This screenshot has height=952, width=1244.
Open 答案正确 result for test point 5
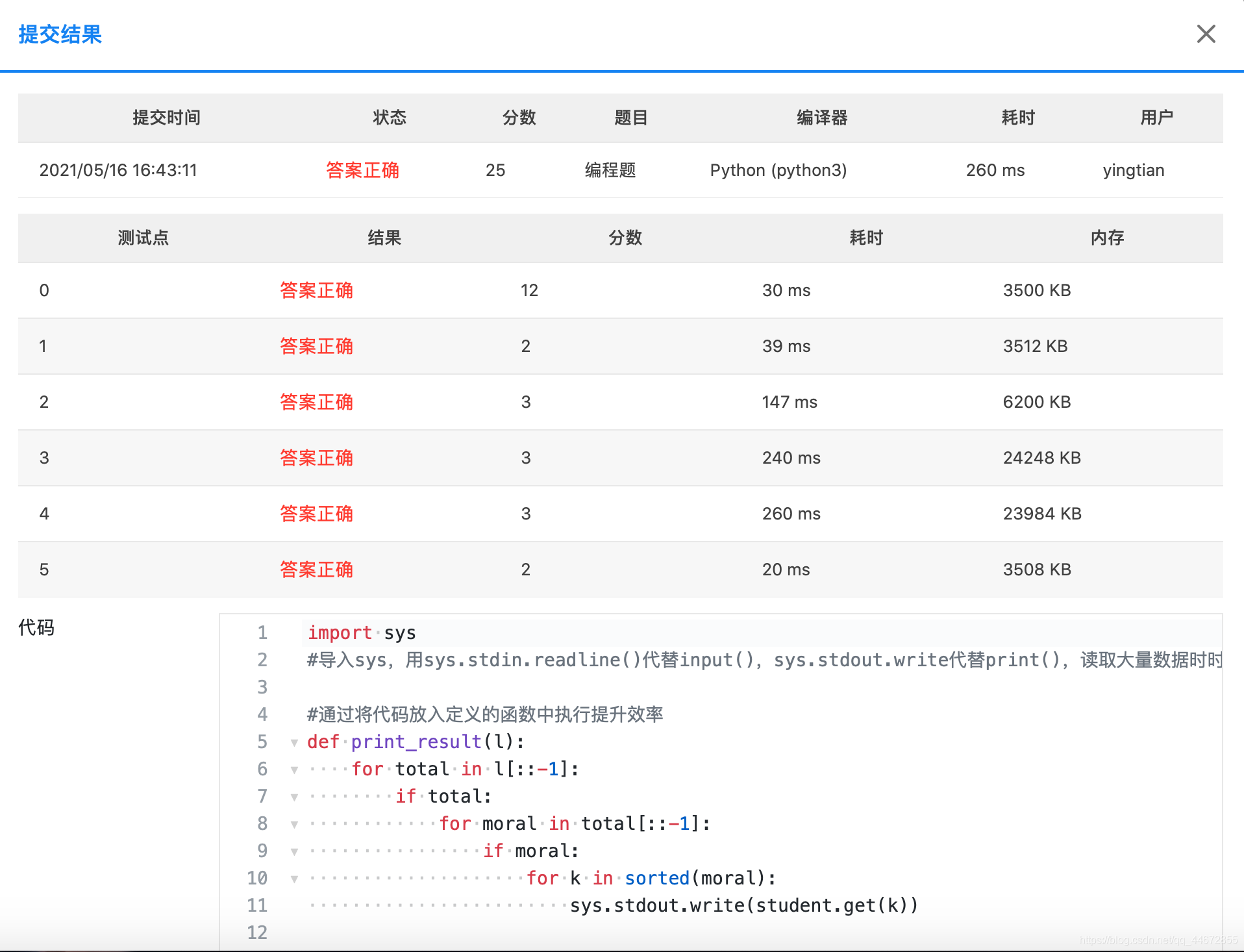pyautogui.click(x=316, y=570)
